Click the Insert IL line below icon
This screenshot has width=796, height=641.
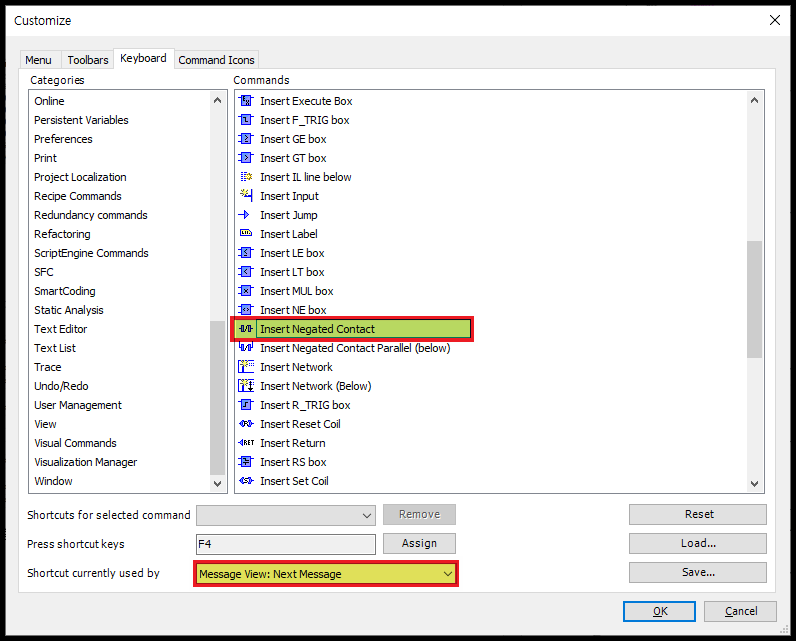(x=246, y=177)
